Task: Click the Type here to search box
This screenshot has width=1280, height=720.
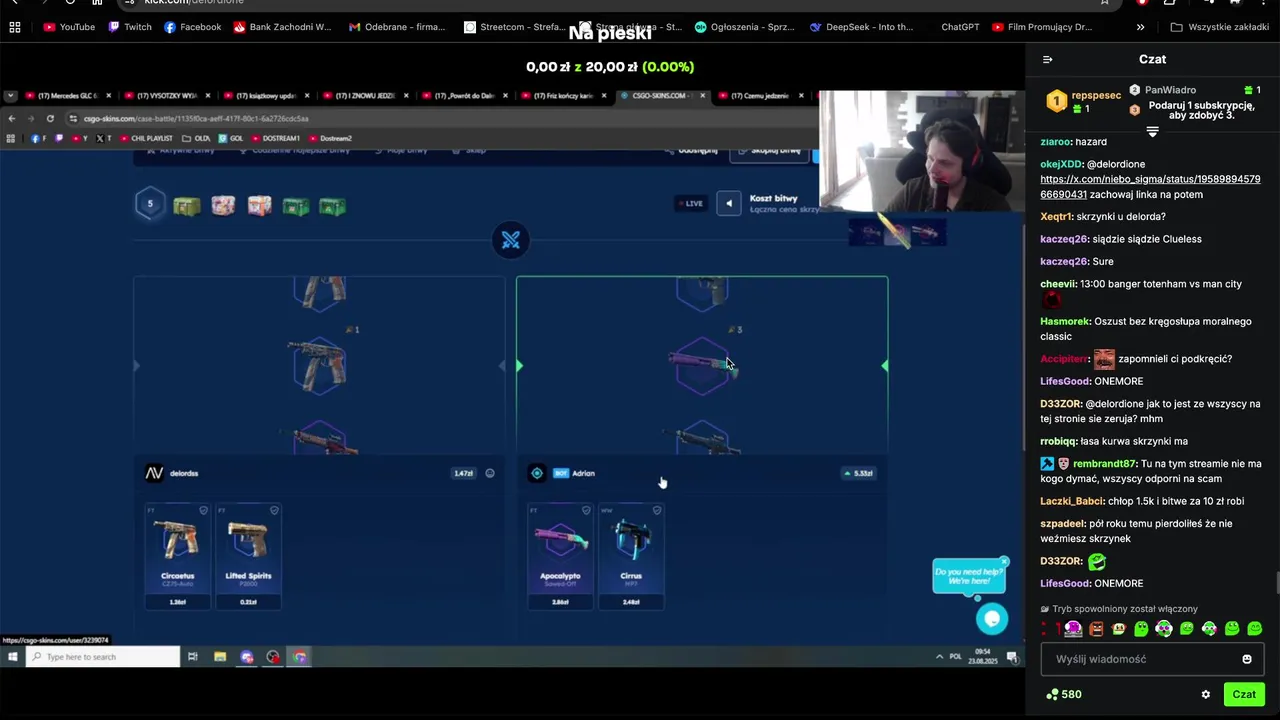Action: pos(103,657)
